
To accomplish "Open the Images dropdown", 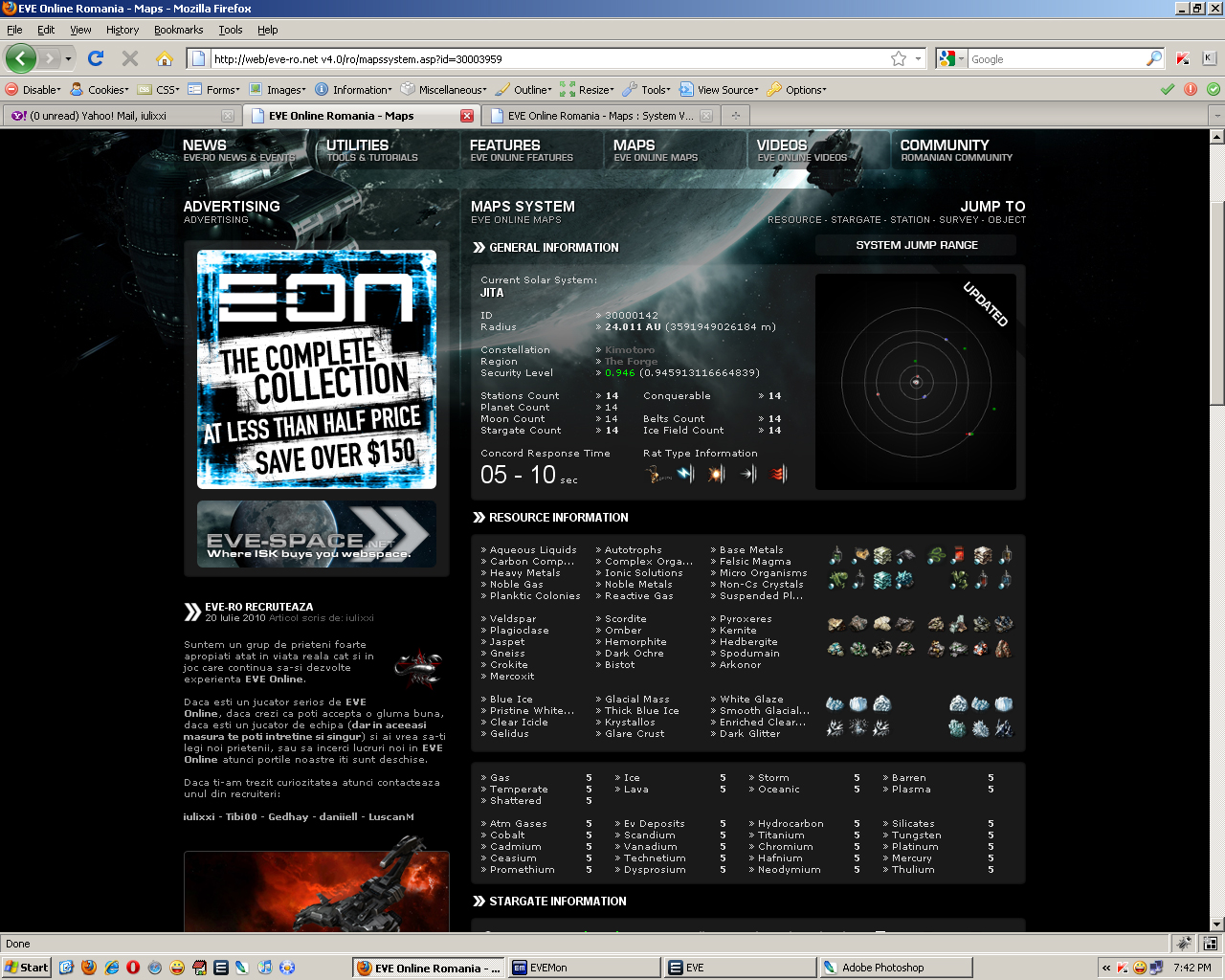I will pyautogui.click(x=278, y=90).
